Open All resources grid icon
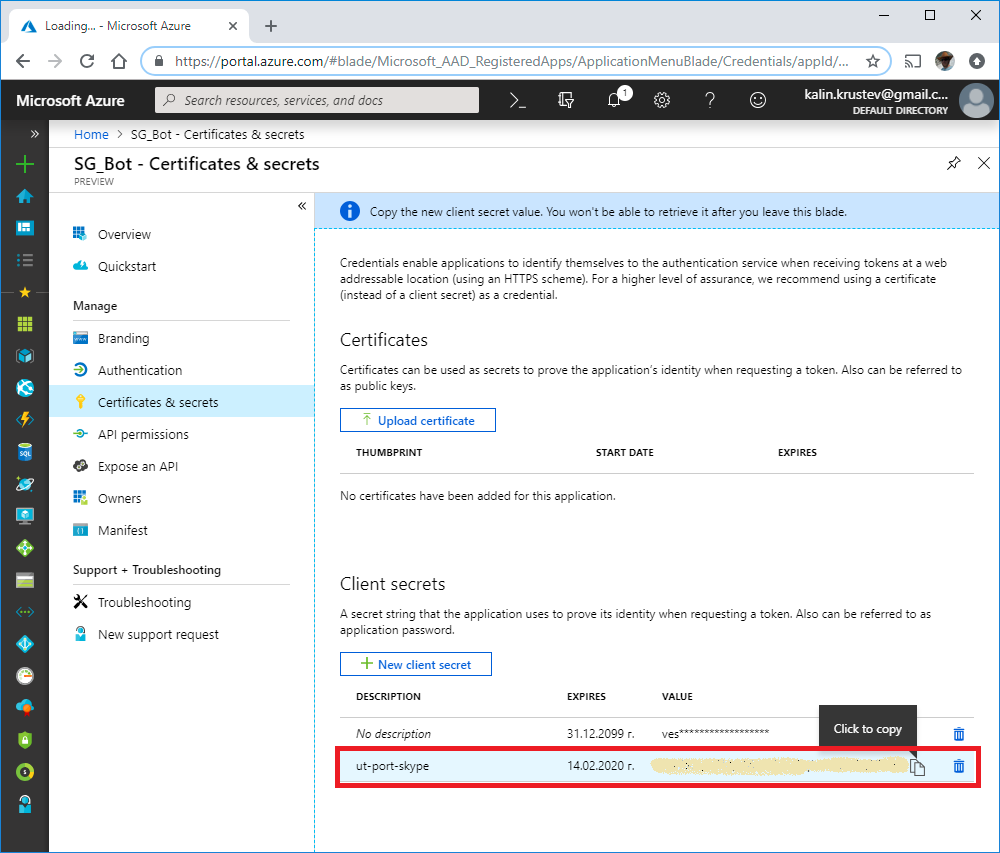 point(25,324)
